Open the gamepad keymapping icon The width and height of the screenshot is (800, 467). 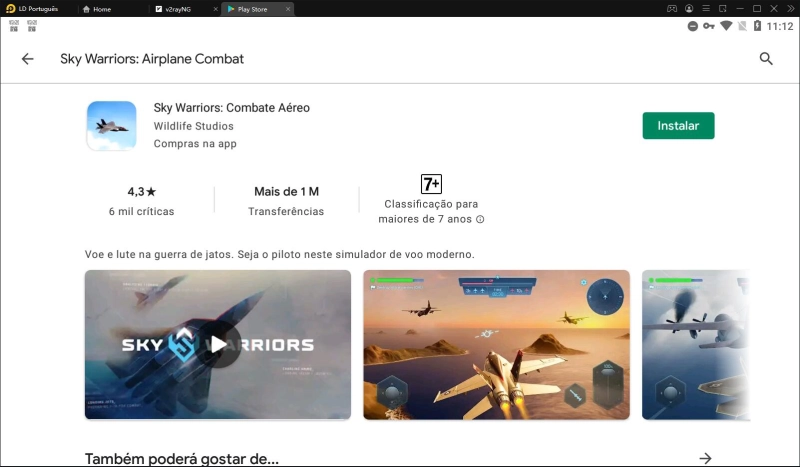click(673, 8)
